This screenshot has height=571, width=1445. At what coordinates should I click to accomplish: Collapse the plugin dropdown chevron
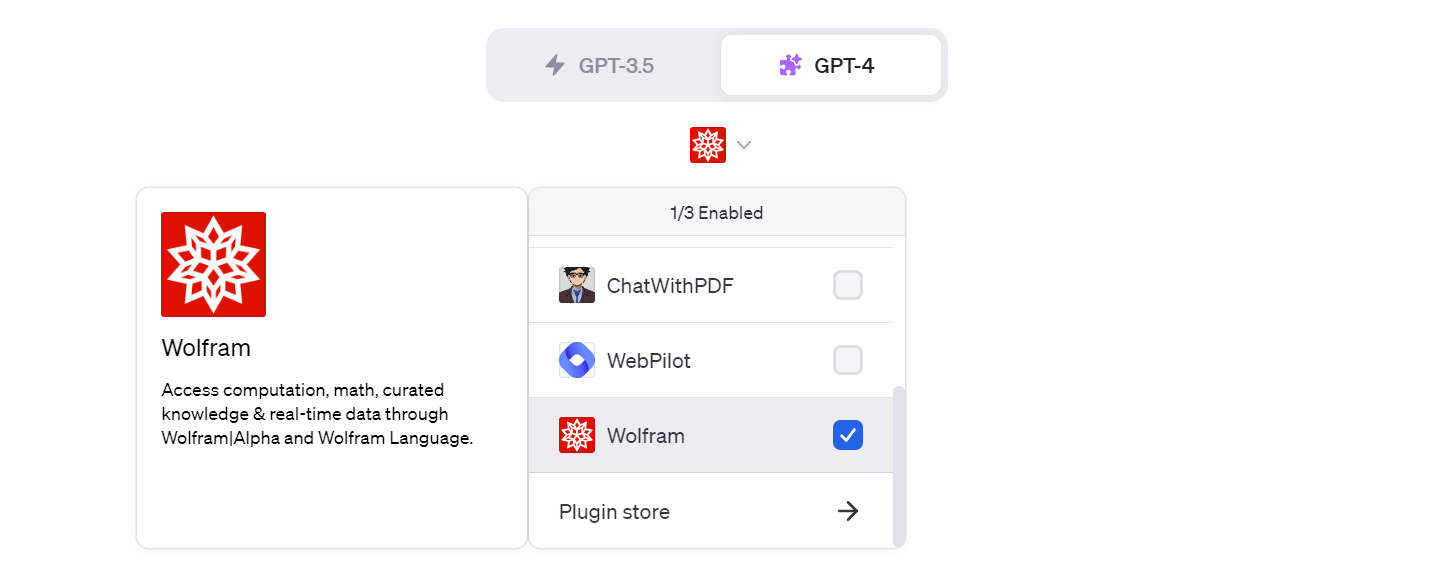pos(743,145)
